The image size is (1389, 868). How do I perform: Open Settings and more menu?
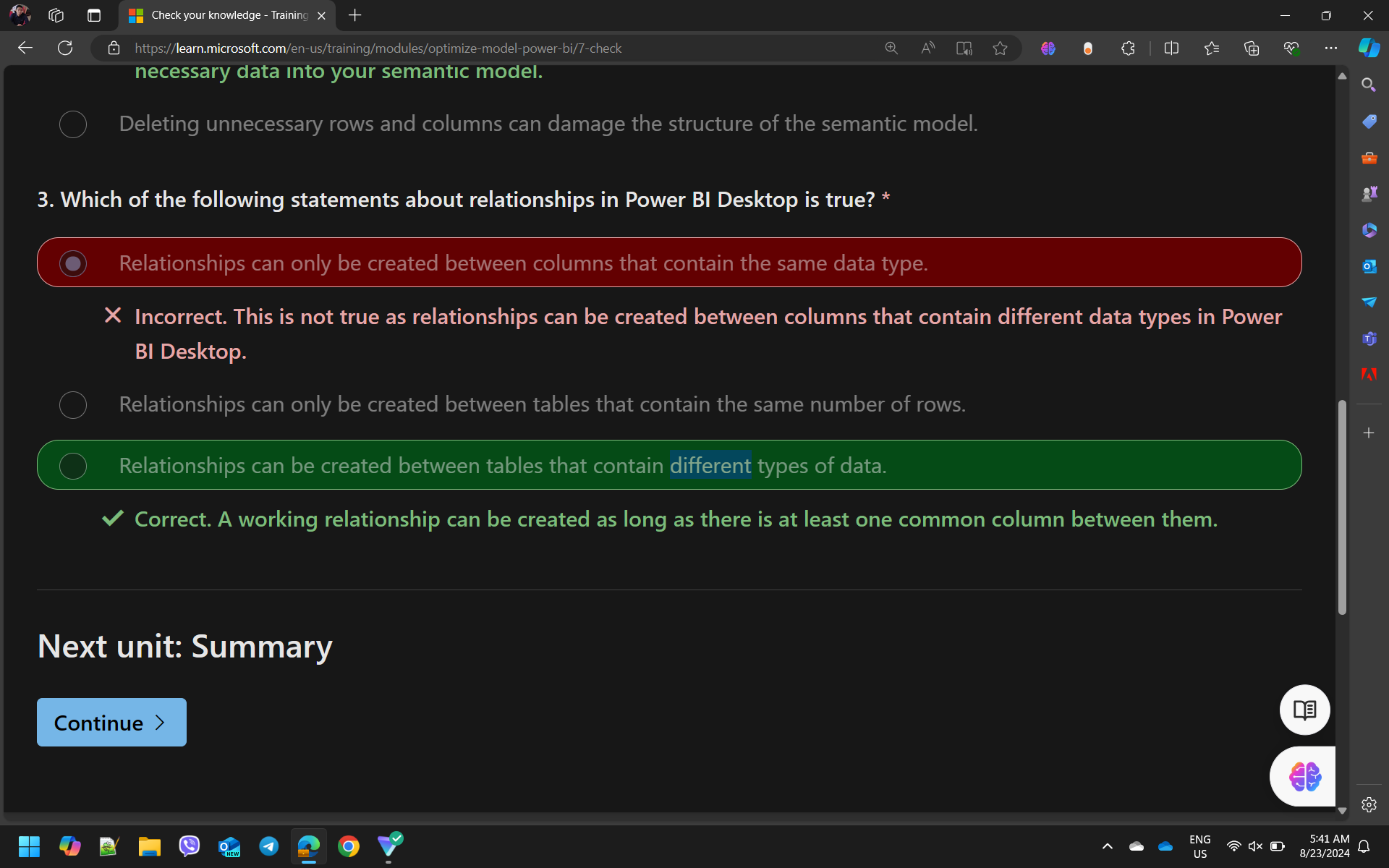click(1331, 48)
